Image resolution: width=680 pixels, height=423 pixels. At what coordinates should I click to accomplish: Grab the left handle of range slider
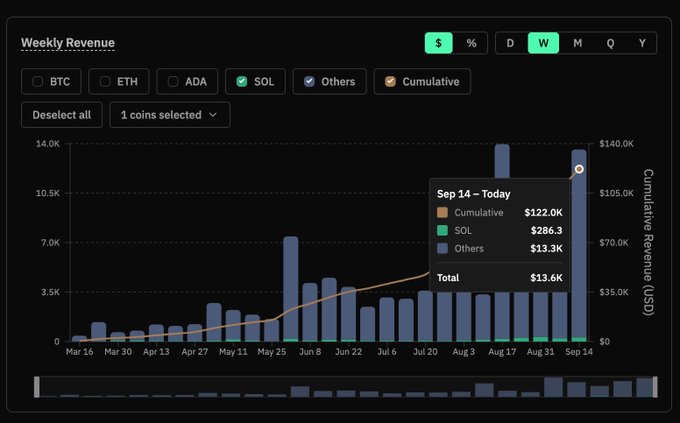(37, 387)
